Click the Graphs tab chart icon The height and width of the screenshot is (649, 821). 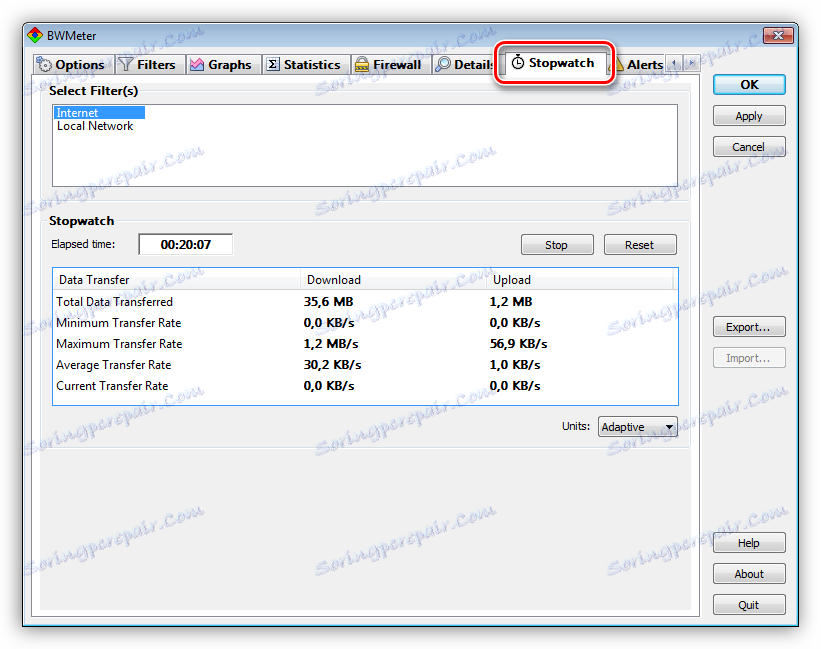(197, 64)
